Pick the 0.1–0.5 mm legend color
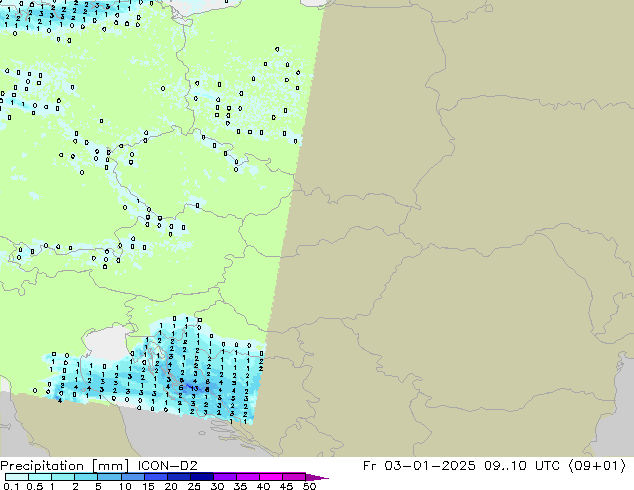Screen dimensions: 634x490 pos(17,477)
